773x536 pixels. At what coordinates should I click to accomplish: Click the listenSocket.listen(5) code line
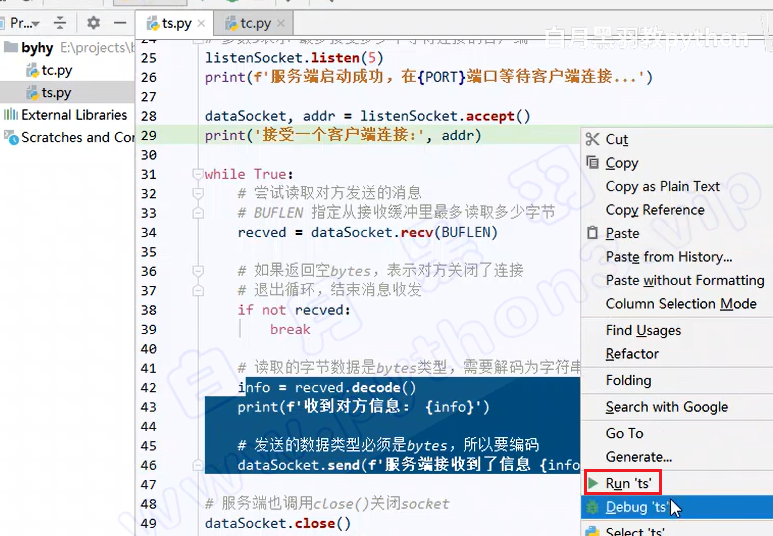pos(294,58)
